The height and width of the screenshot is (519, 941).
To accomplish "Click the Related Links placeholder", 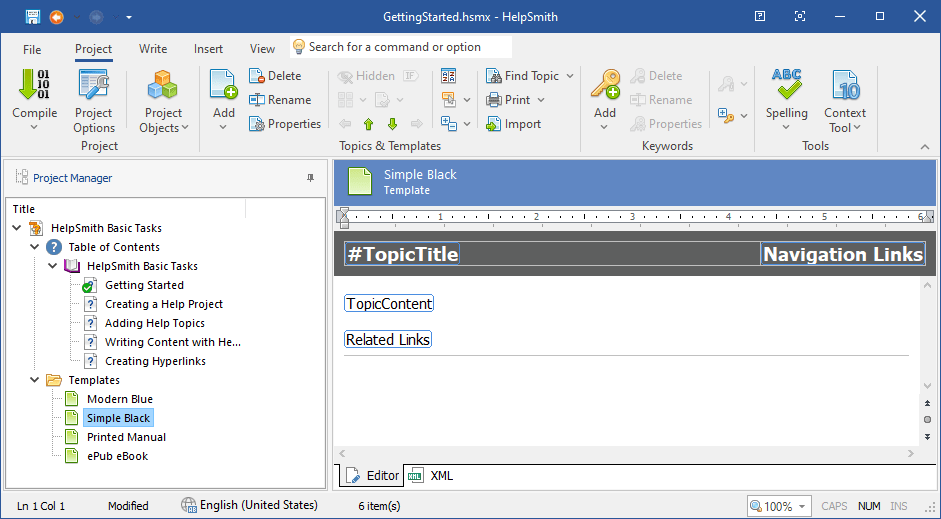I will click(388, 340).
